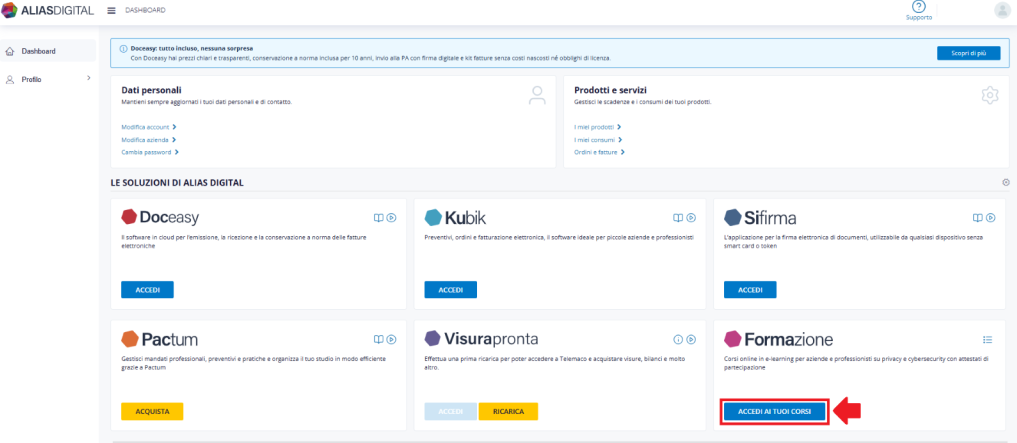This screenshot has width=1017, height=443.
Task: Click the DASHBOARD breadcrumb label
Action: (145, 10)
